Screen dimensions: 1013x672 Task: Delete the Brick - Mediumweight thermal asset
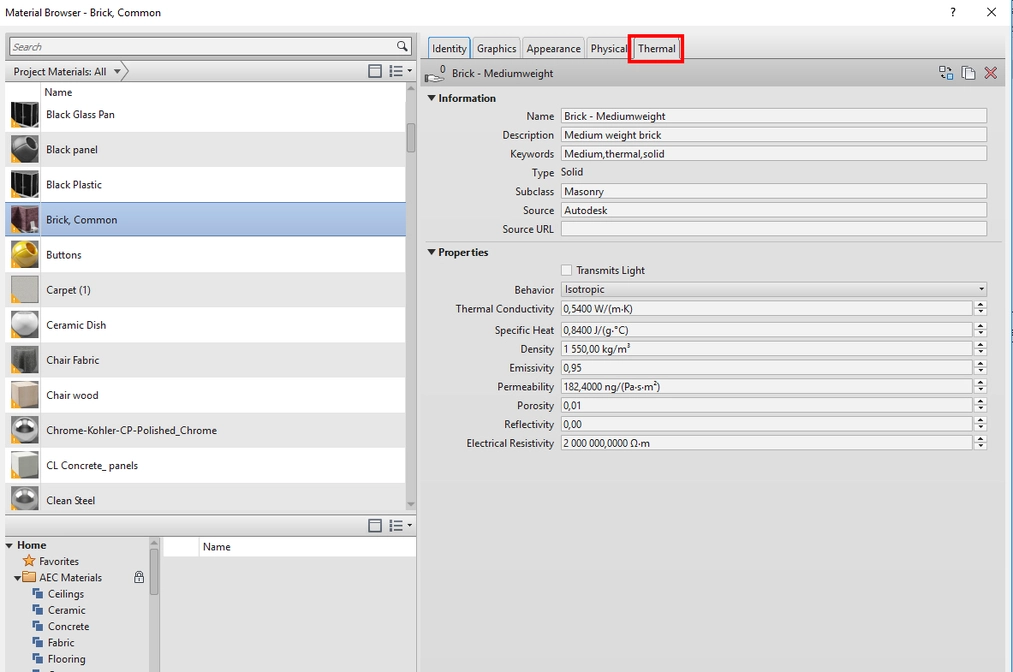point(990,72)
